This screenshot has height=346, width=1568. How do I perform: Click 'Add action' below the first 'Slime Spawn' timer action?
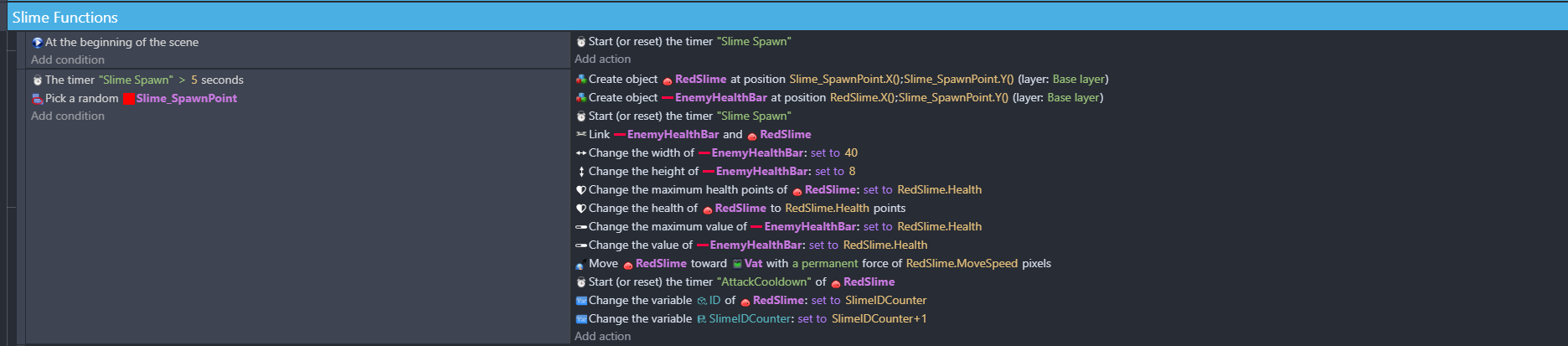pyautogui.click(x=602, y=59)
